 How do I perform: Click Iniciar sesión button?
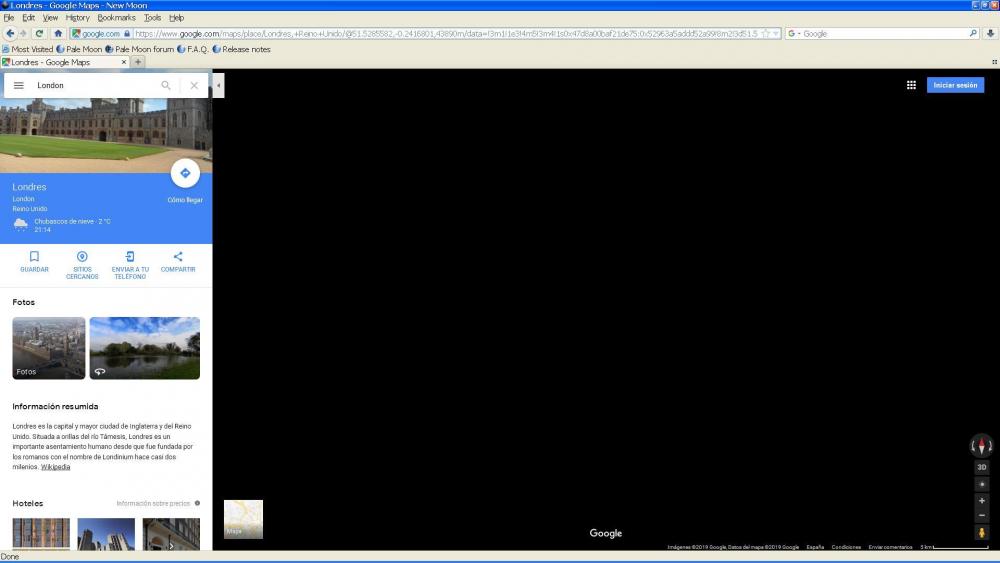click(955, 85)
